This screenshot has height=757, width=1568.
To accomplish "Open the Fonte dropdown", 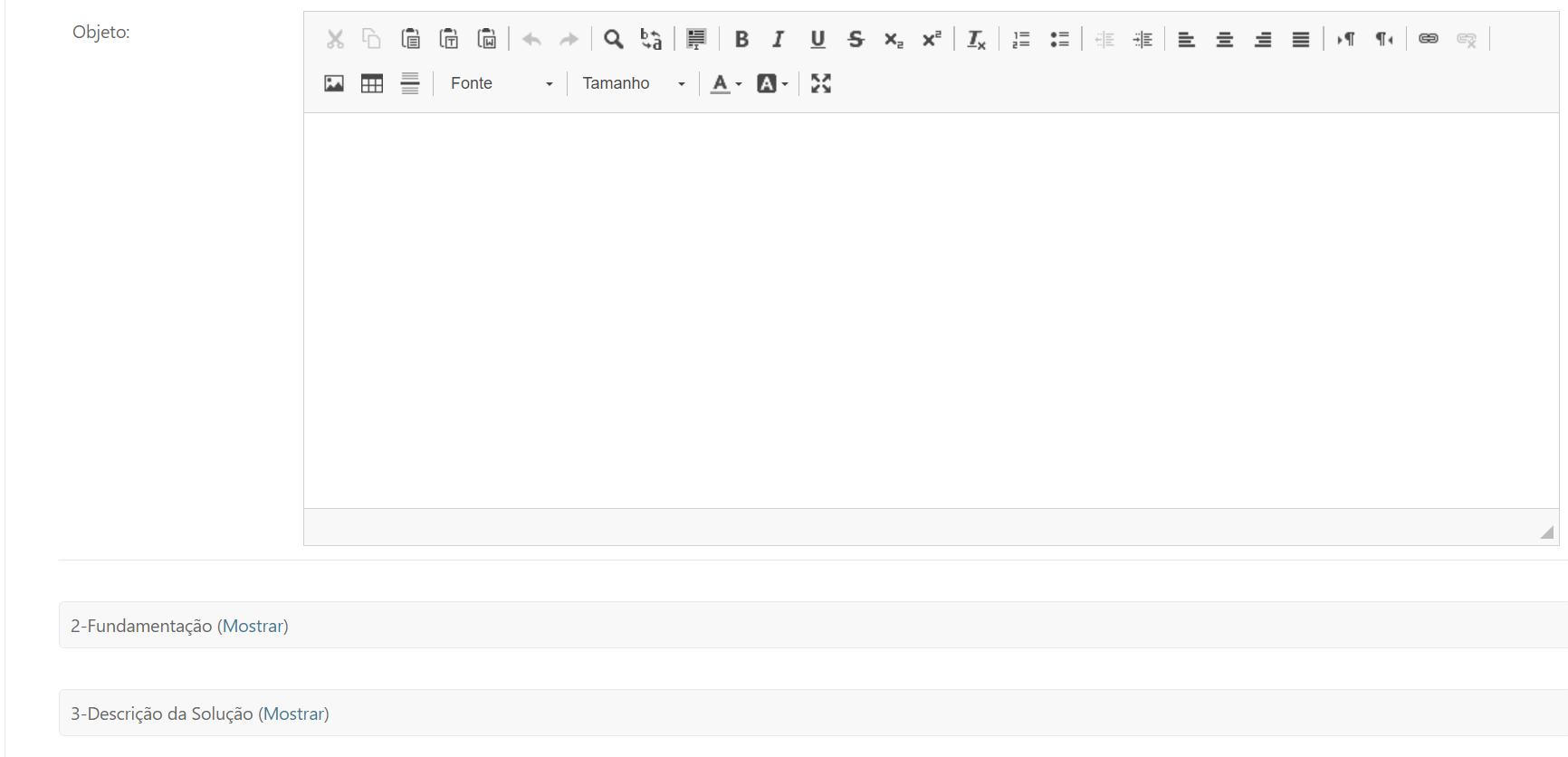I will (501, 83).
